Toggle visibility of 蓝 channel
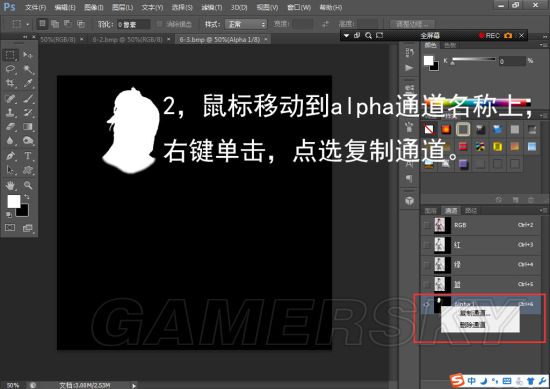Image resolution: width=550 pixels, height=389 pixels. click(x=427, y=284)
